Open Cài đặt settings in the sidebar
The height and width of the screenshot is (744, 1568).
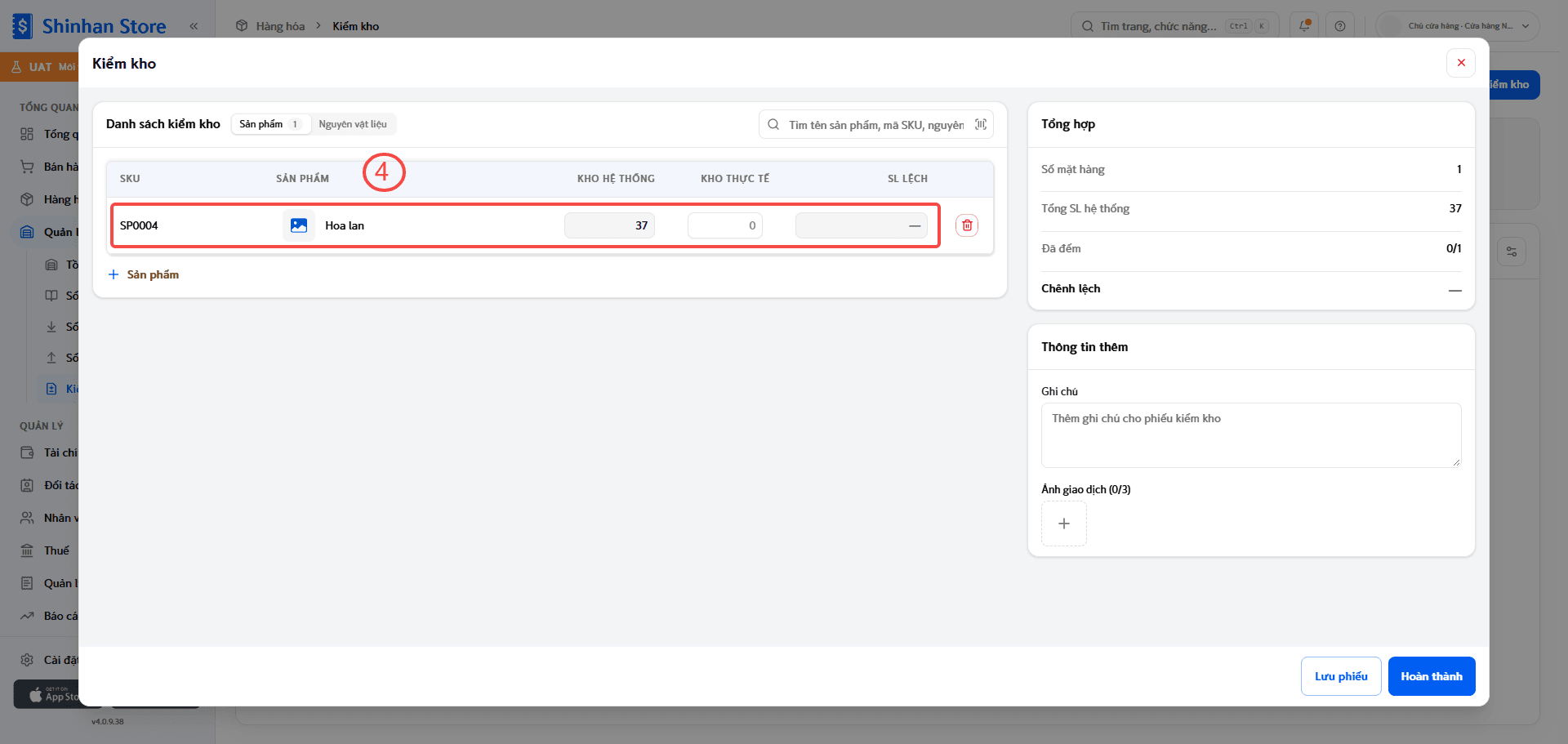49,660
